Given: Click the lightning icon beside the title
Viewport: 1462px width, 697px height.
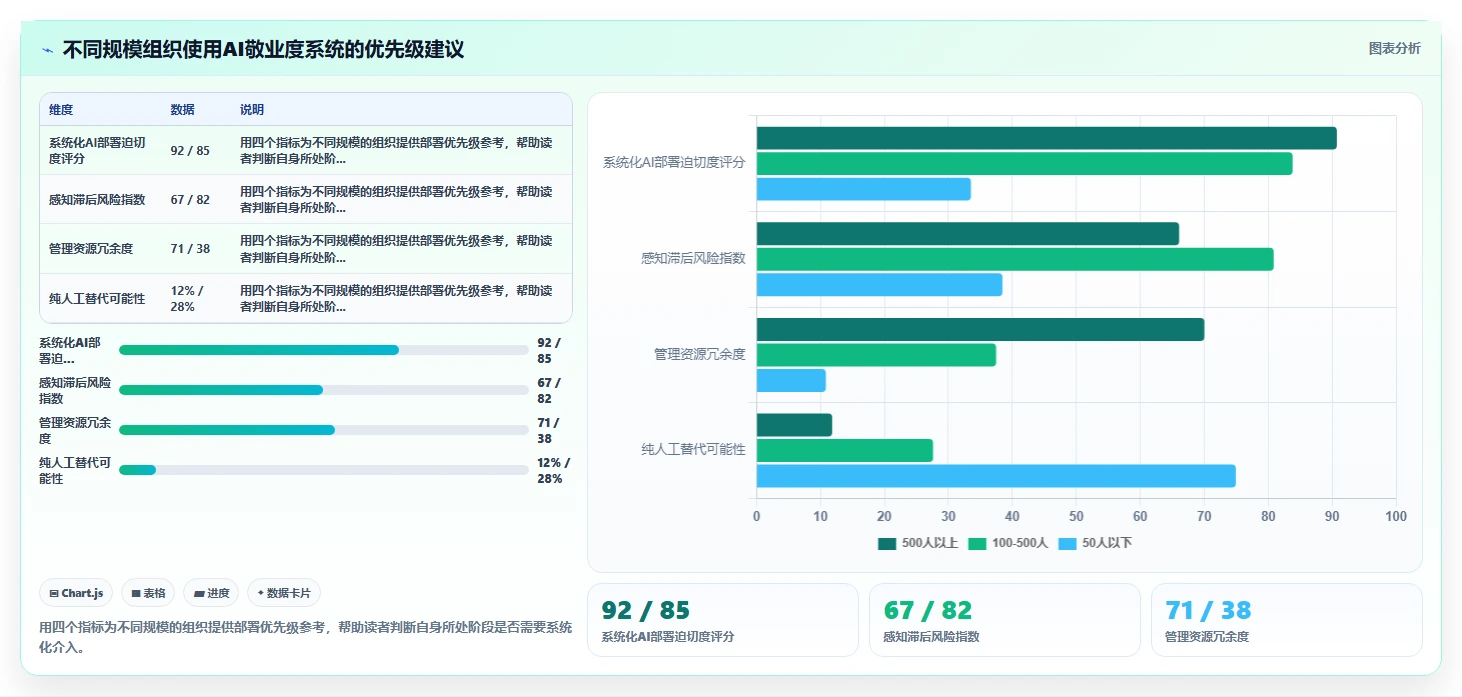Looking at the screenshot, I should click(x=47, y=50).
